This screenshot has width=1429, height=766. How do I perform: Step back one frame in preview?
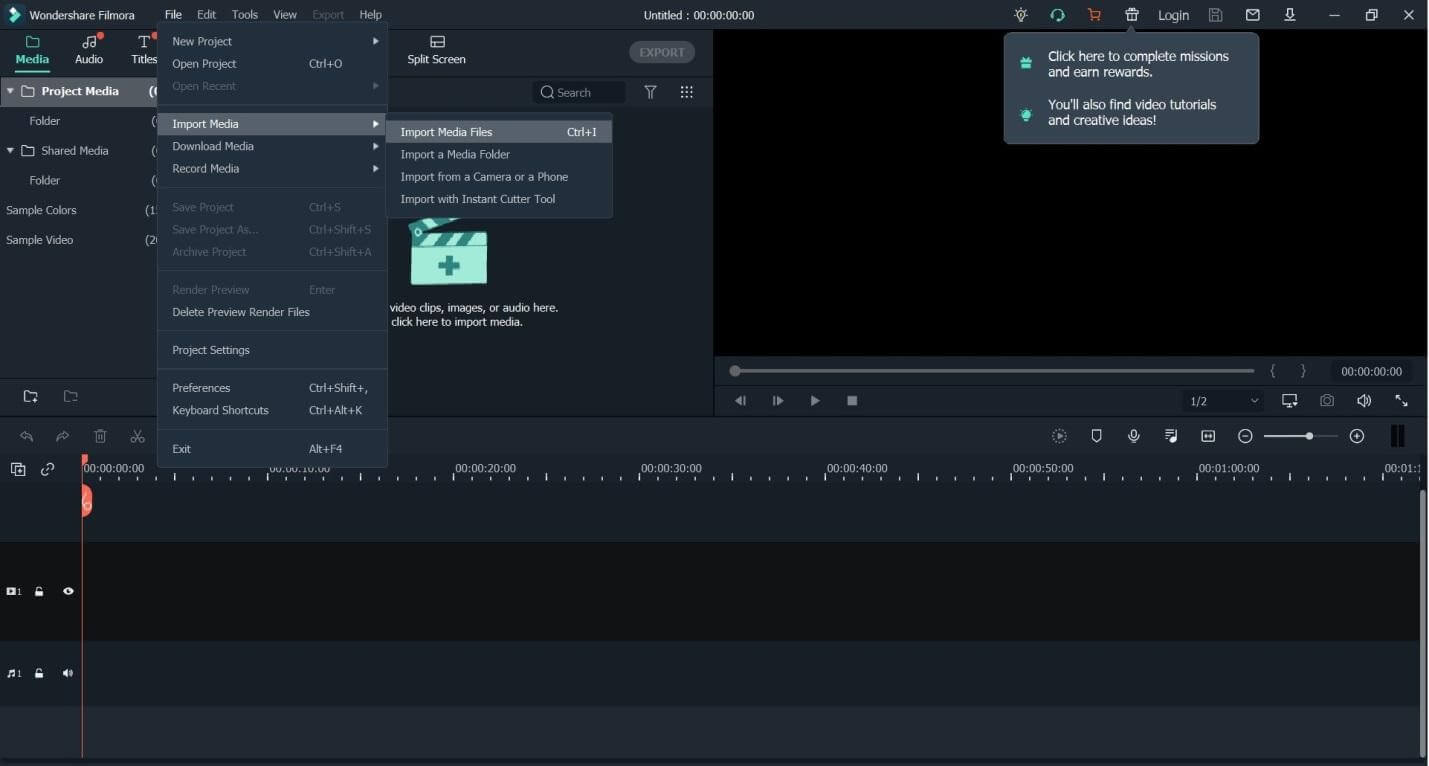tap(740, 400)
